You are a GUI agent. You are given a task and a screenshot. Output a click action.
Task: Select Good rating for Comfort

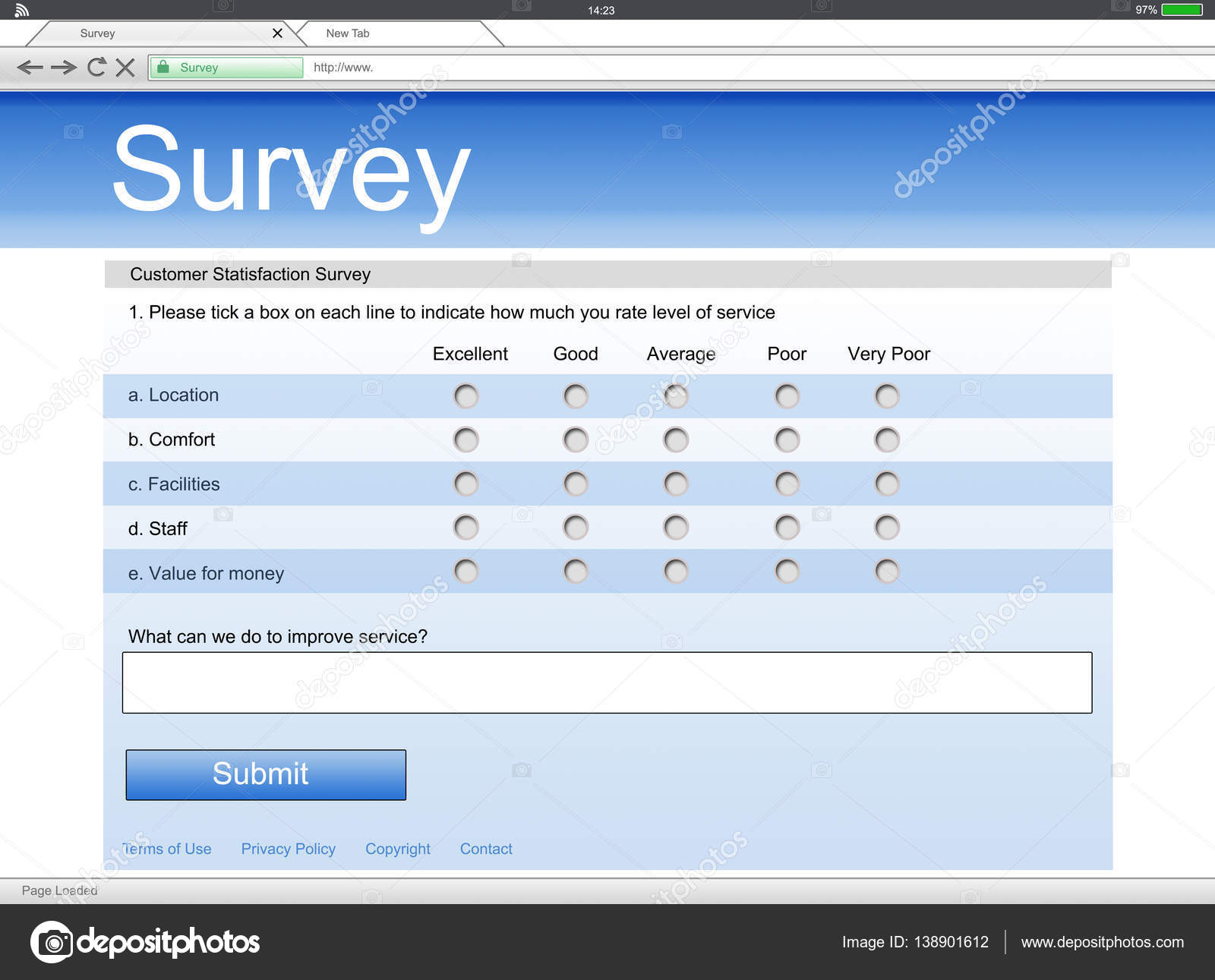(575, 440)
